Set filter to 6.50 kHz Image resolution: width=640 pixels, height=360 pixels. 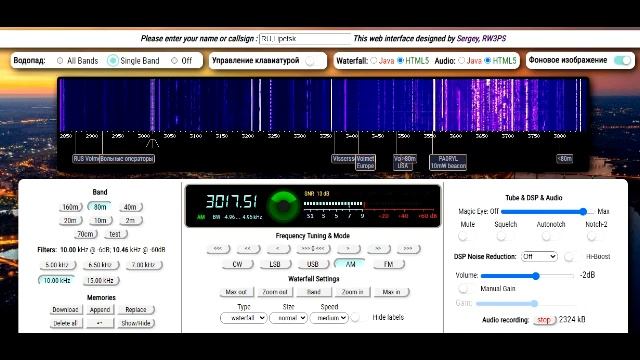click(x=100, y=265)
